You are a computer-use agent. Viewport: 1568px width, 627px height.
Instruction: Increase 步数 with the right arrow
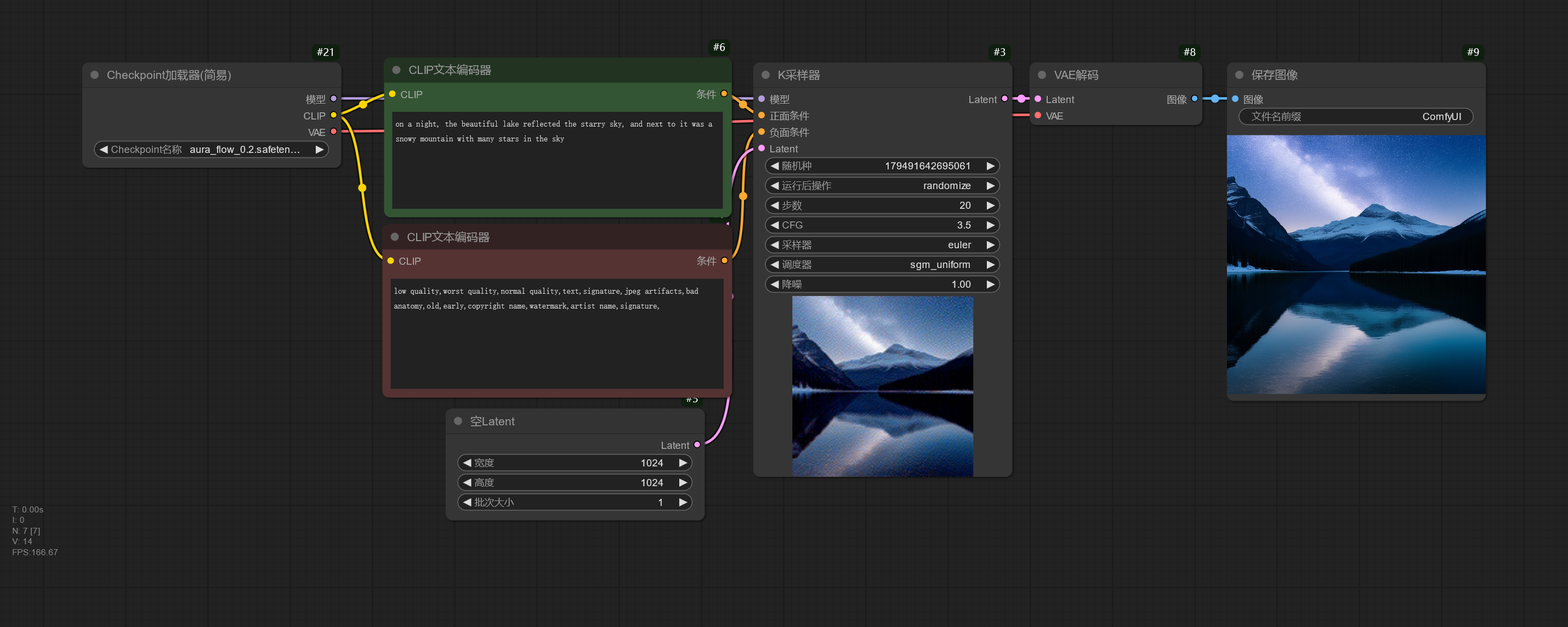[x=991, y=205]
